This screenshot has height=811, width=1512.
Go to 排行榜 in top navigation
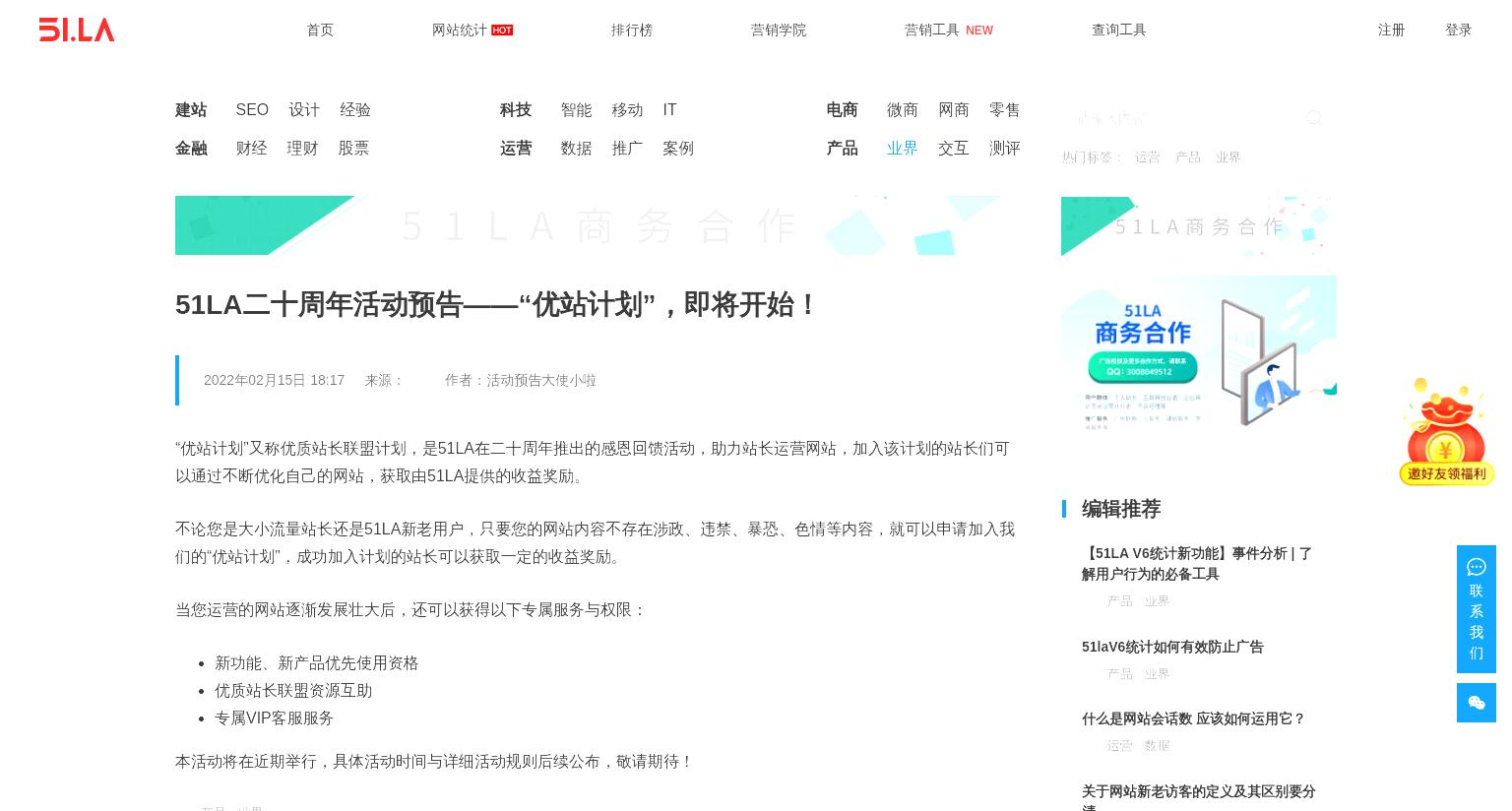tap(632, 30)
